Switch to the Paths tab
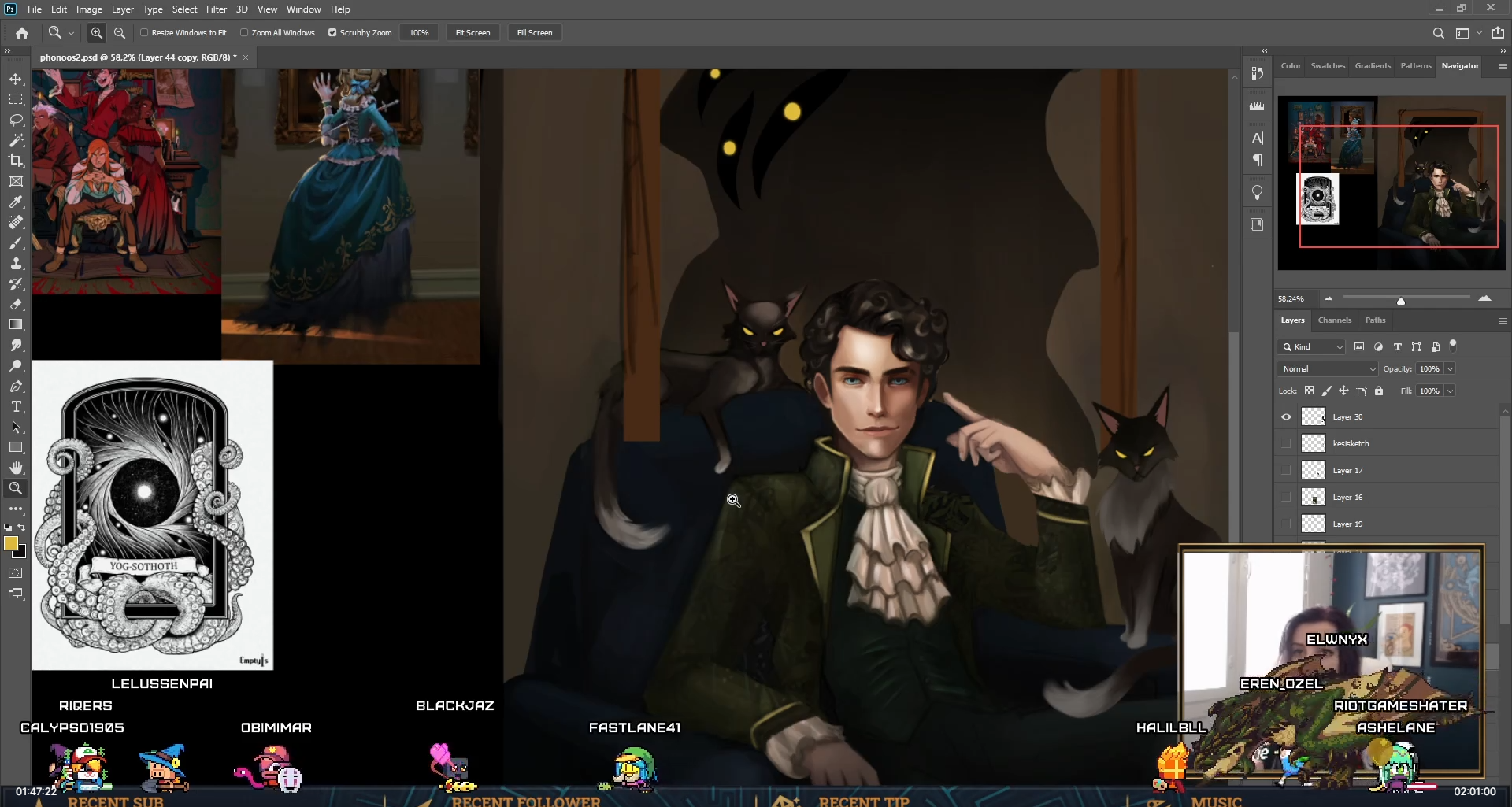The image size is (1512, 807). pos(1375,320)
